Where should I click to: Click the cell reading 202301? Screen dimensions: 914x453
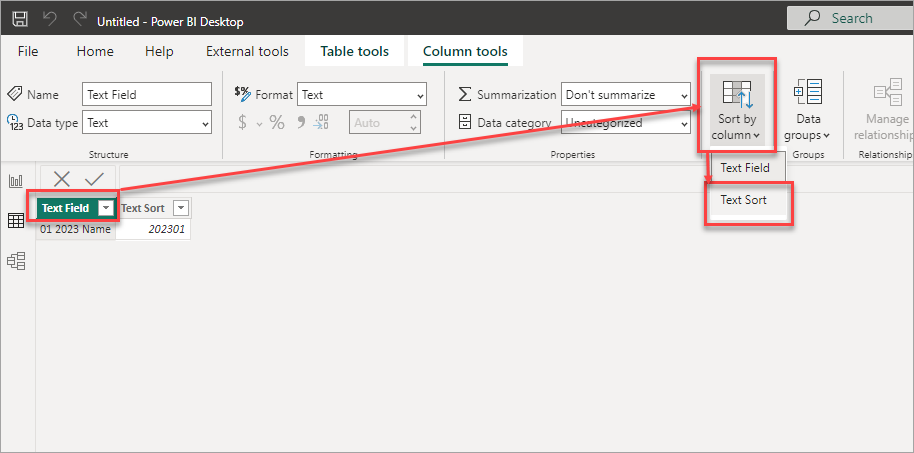point(153,229)
